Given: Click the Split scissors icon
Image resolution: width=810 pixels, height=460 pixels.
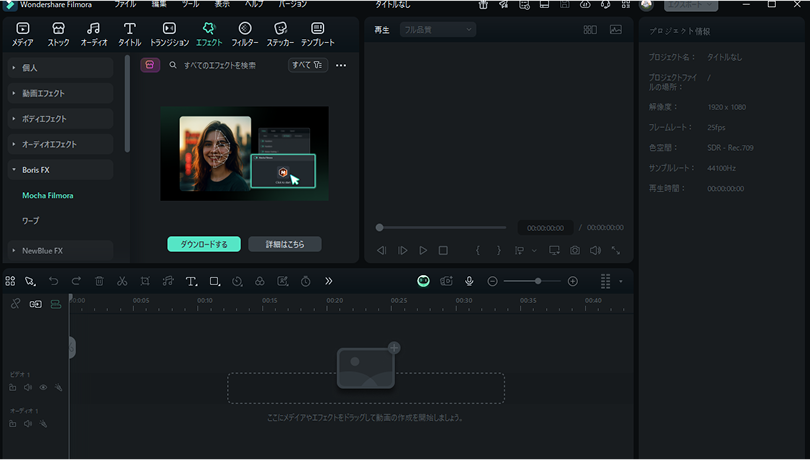Looking at the screenshot, I should [122, 281].
